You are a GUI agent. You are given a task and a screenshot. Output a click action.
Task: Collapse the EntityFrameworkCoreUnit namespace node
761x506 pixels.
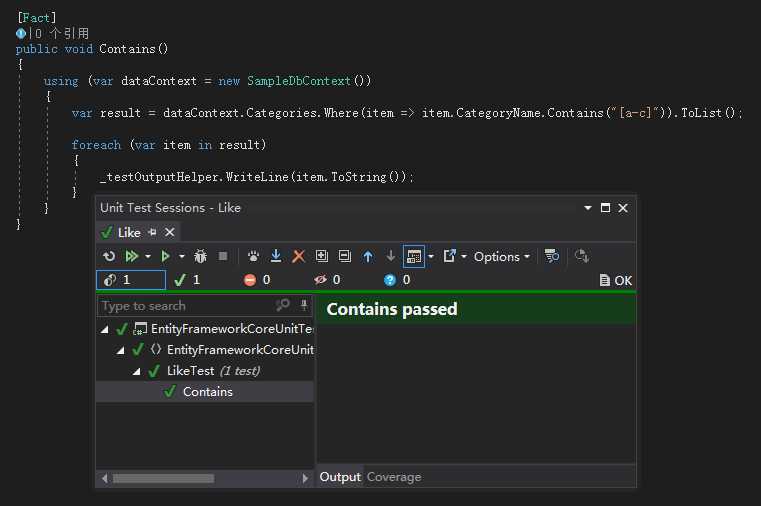(121, 350)
